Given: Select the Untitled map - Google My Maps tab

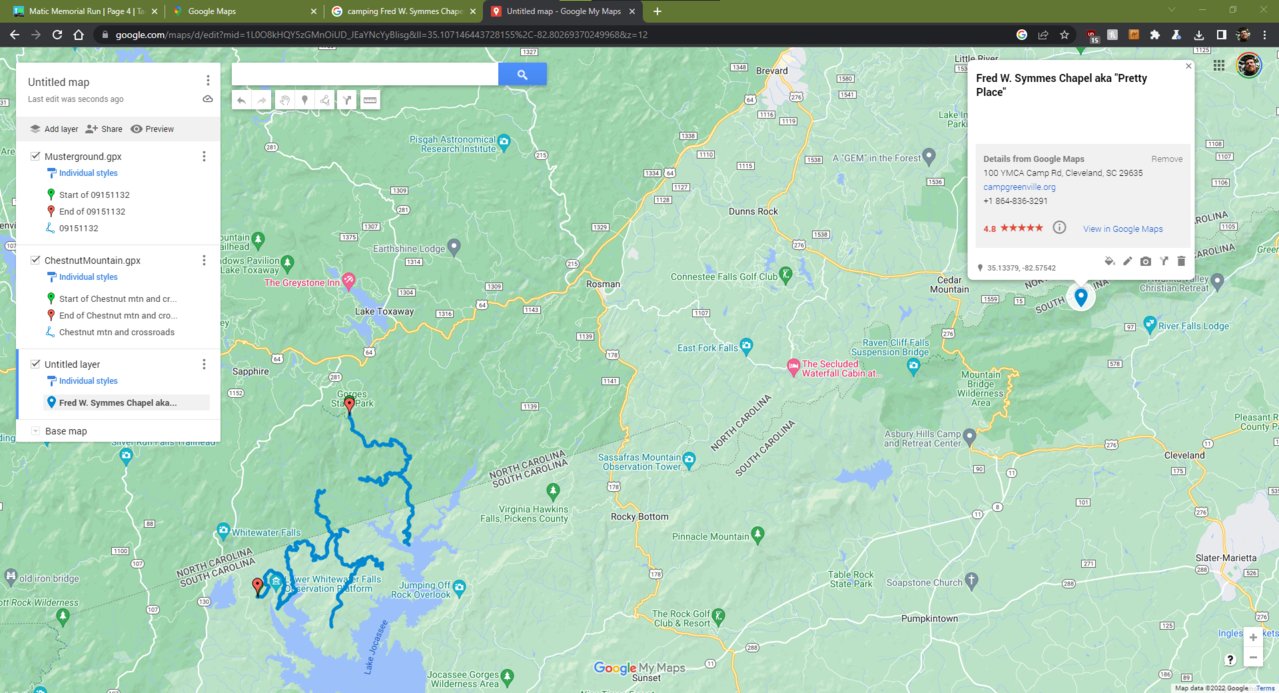Looking at the screenshot, I should (563, 11).
